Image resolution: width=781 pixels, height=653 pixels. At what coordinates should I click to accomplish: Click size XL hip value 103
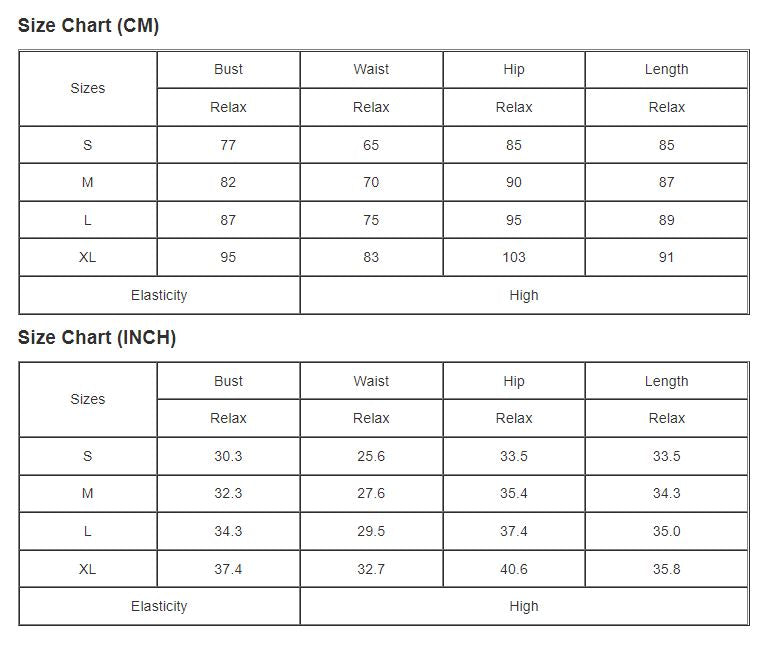tap(514, 257)
